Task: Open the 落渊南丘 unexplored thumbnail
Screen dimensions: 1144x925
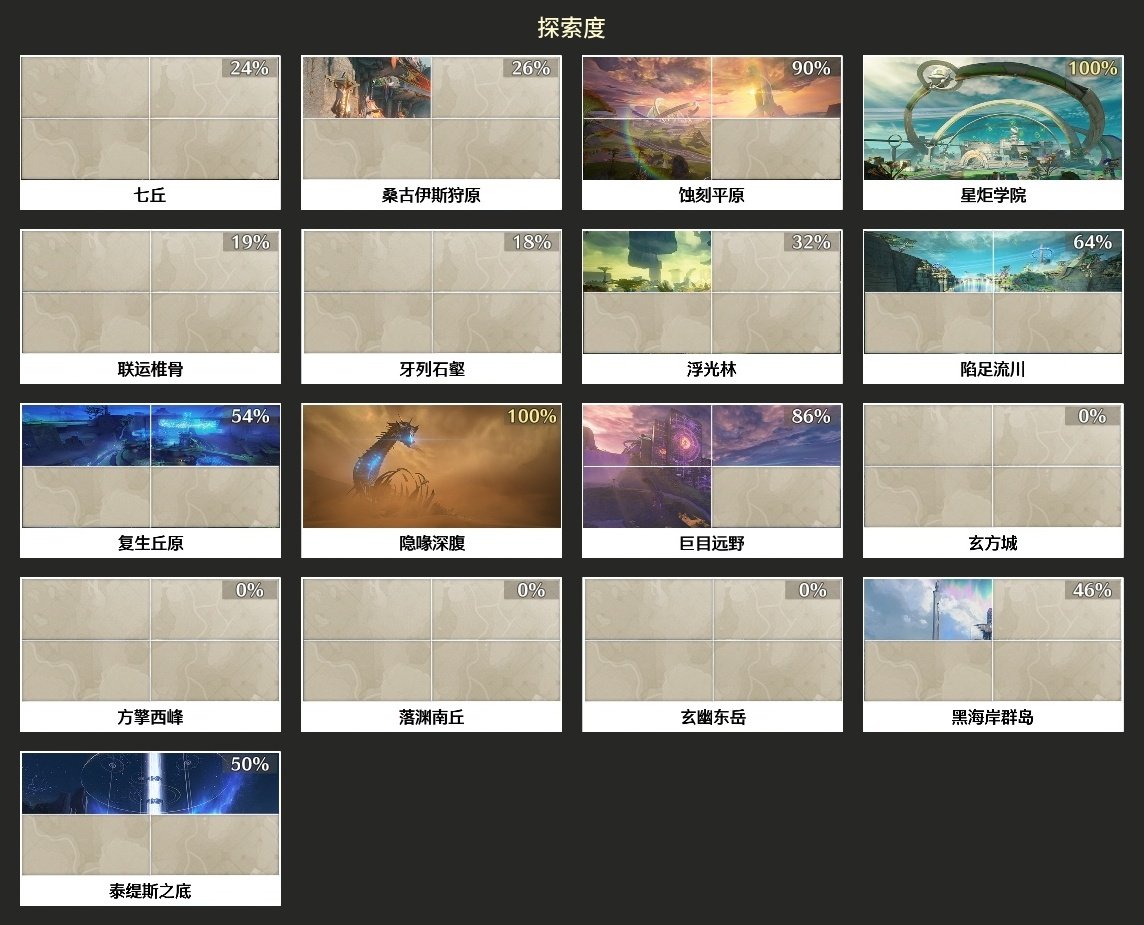Action: tap(431, 640)
